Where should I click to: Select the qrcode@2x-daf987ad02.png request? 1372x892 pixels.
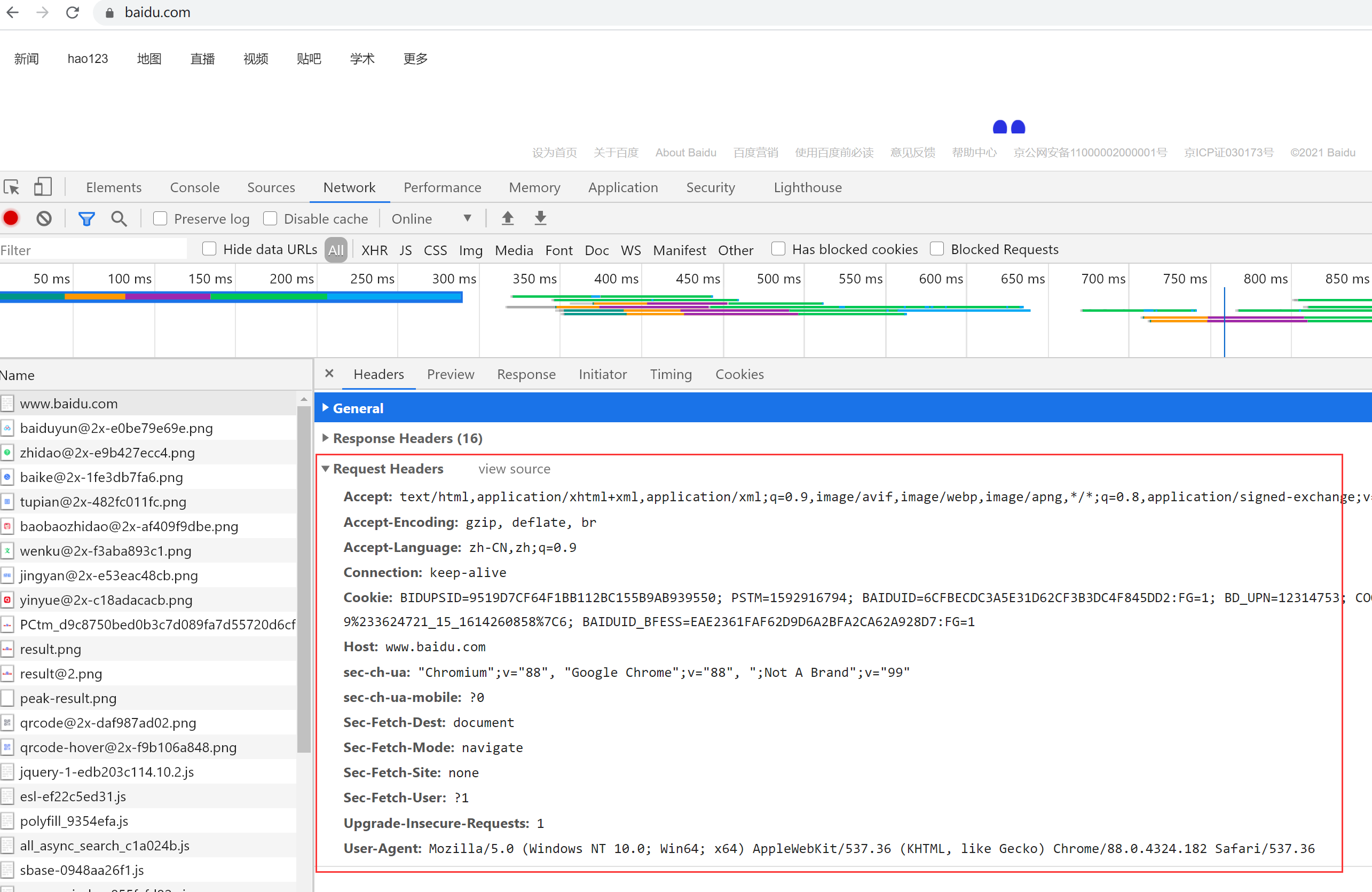point(148,722)
